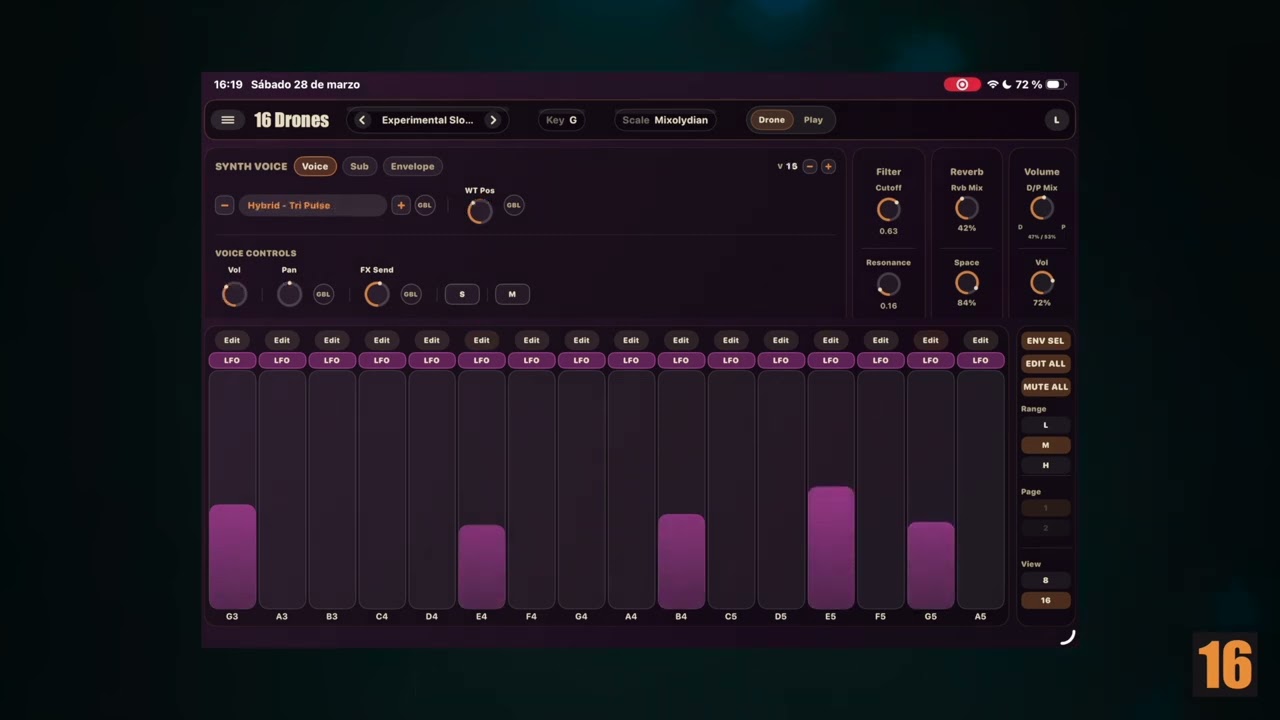Select the Voice tab
The height and width of the screenshot is (720, 1280).
pos(315,166)
